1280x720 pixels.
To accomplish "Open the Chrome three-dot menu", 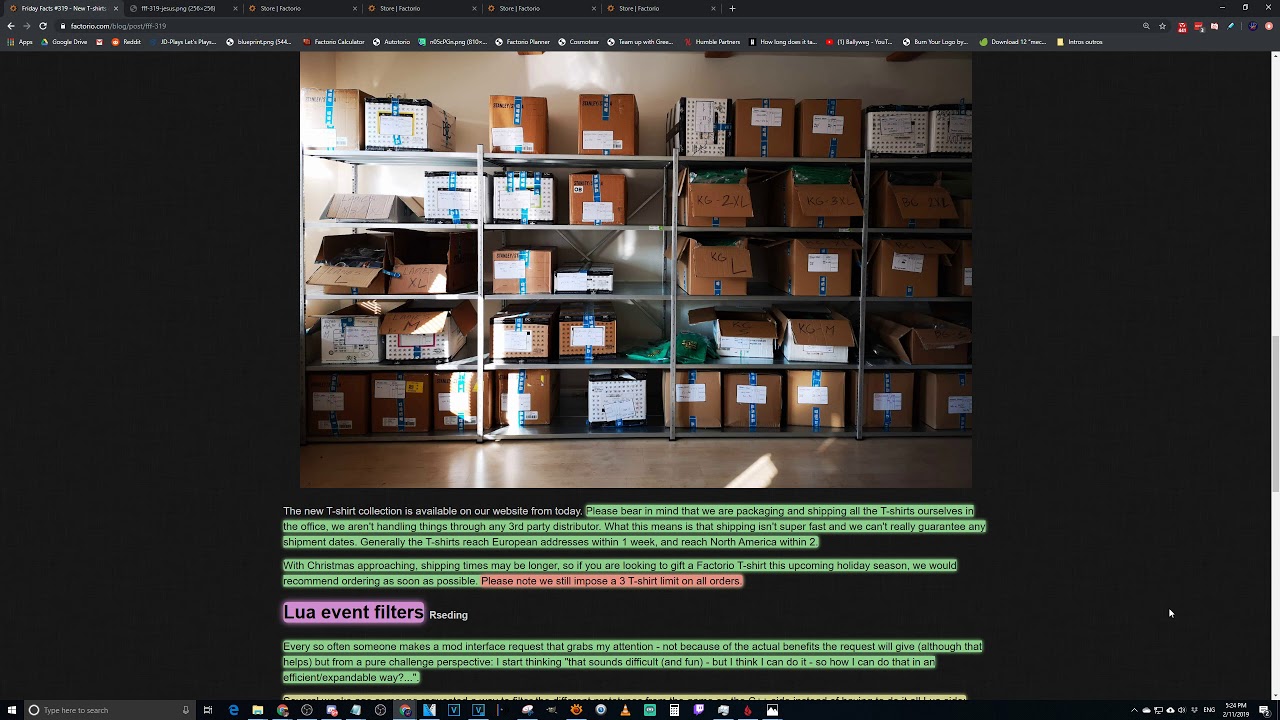I will coord(1270,26).
